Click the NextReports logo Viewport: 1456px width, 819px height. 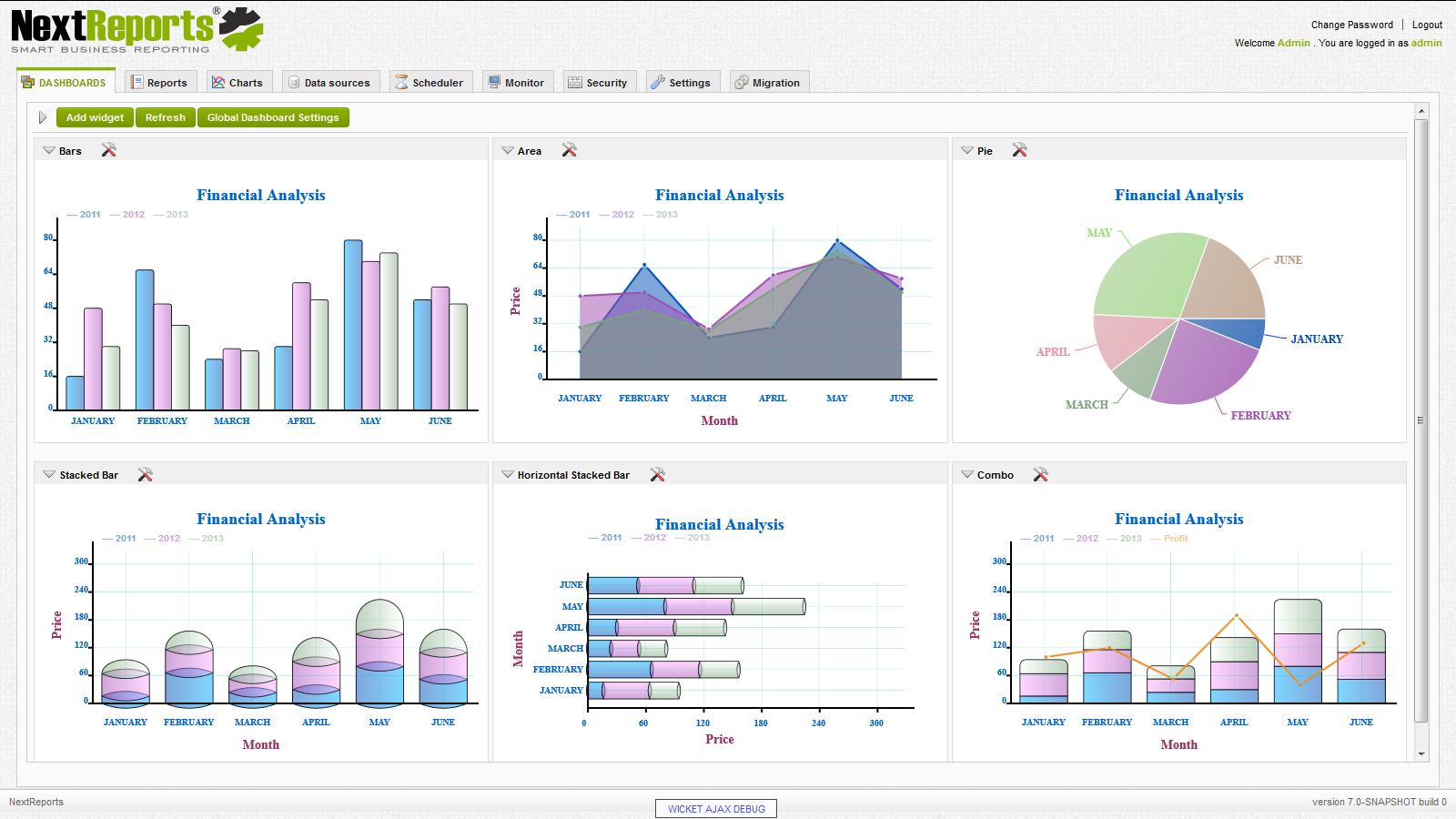(x=136, y=30)
